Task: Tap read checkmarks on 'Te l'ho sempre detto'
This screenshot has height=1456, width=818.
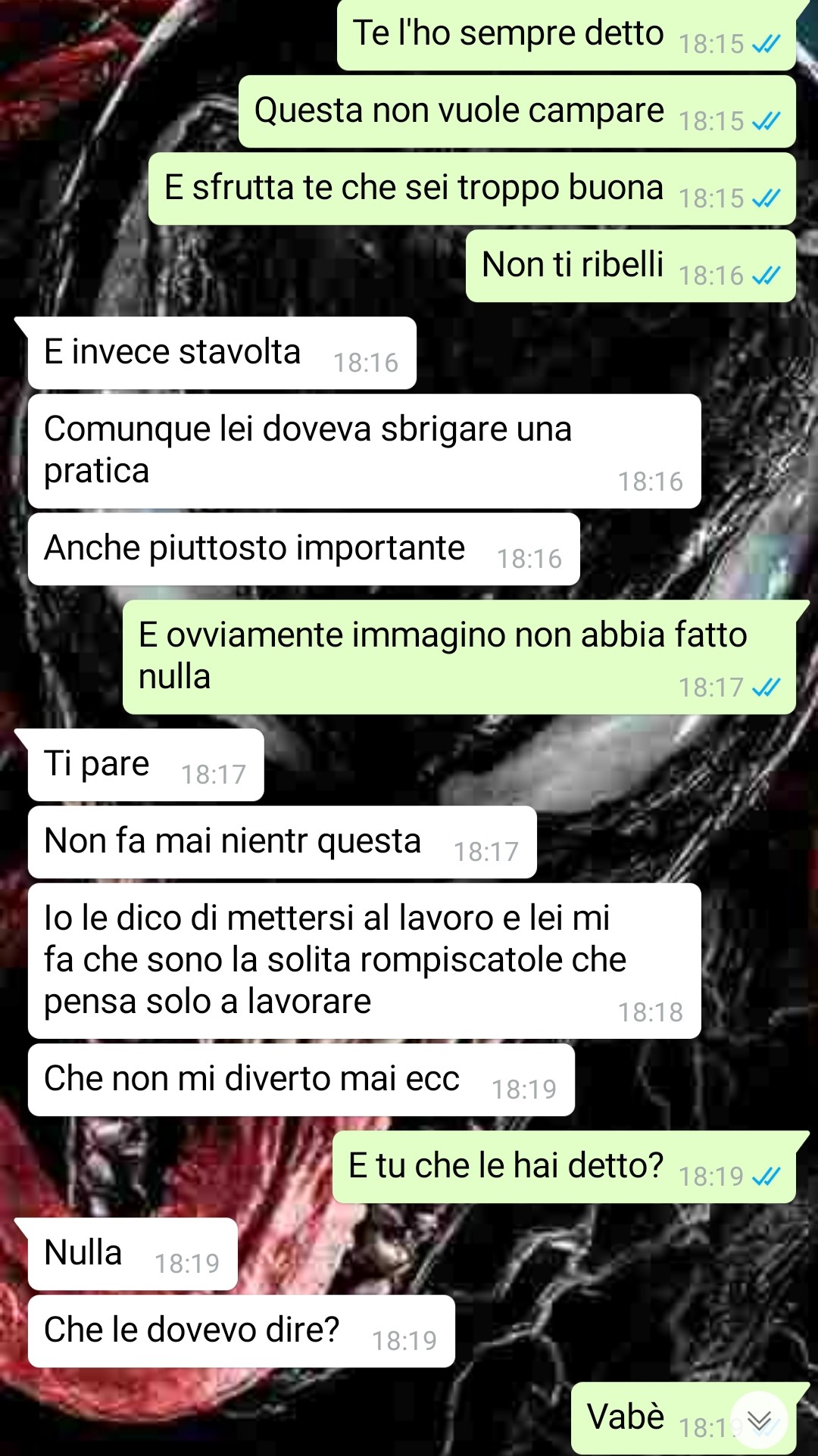Action: pos(766,45)
